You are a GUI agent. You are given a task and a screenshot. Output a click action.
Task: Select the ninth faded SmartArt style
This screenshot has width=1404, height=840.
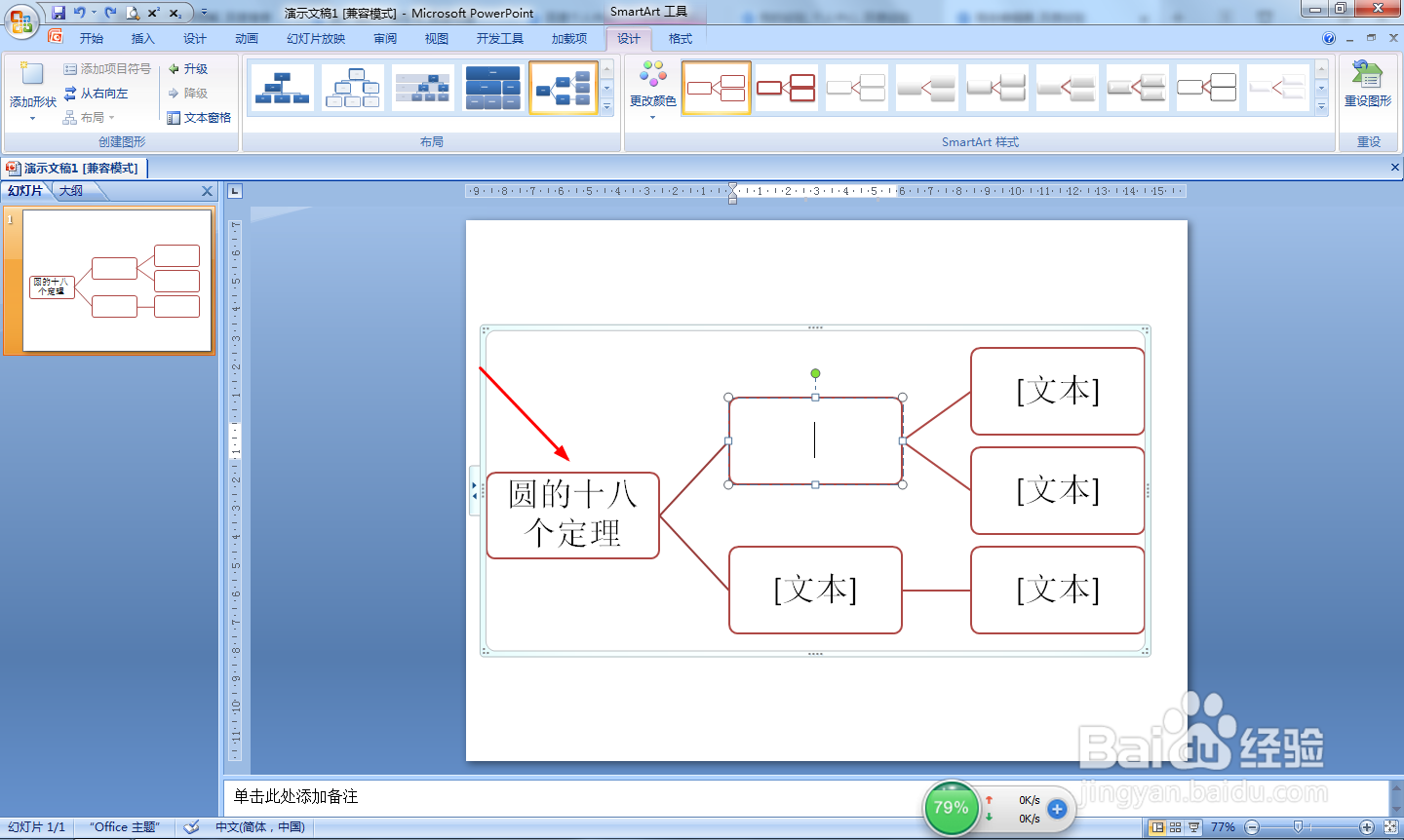coord(1277,88)
